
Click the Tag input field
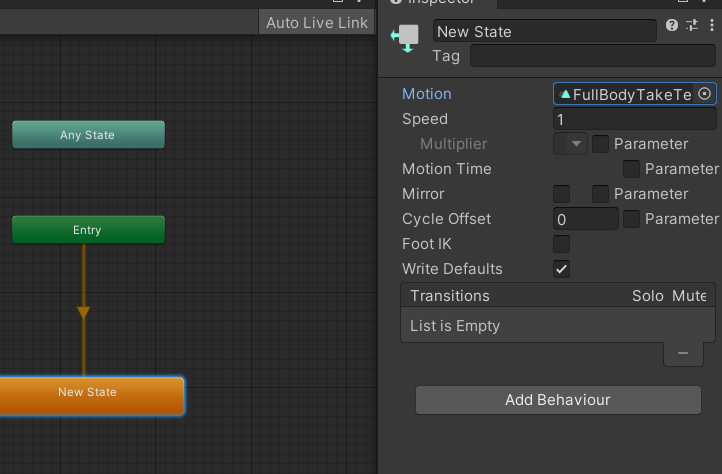[593, 56]
